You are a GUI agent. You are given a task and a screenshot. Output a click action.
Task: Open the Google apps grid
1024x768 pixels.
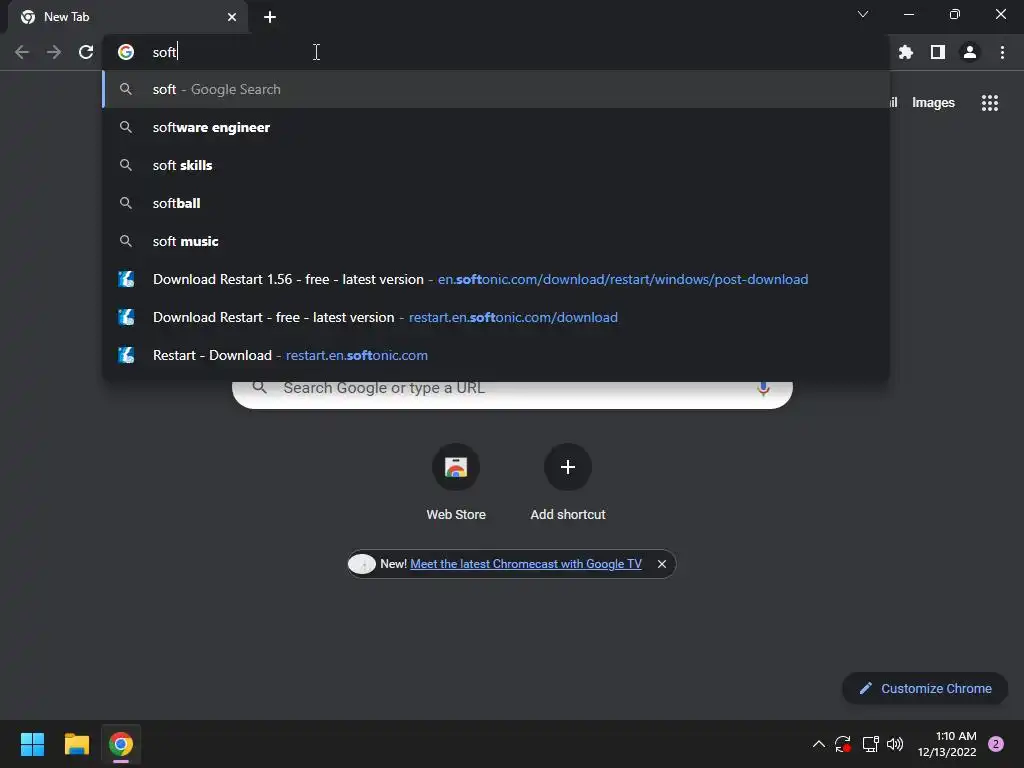(990, 103)
